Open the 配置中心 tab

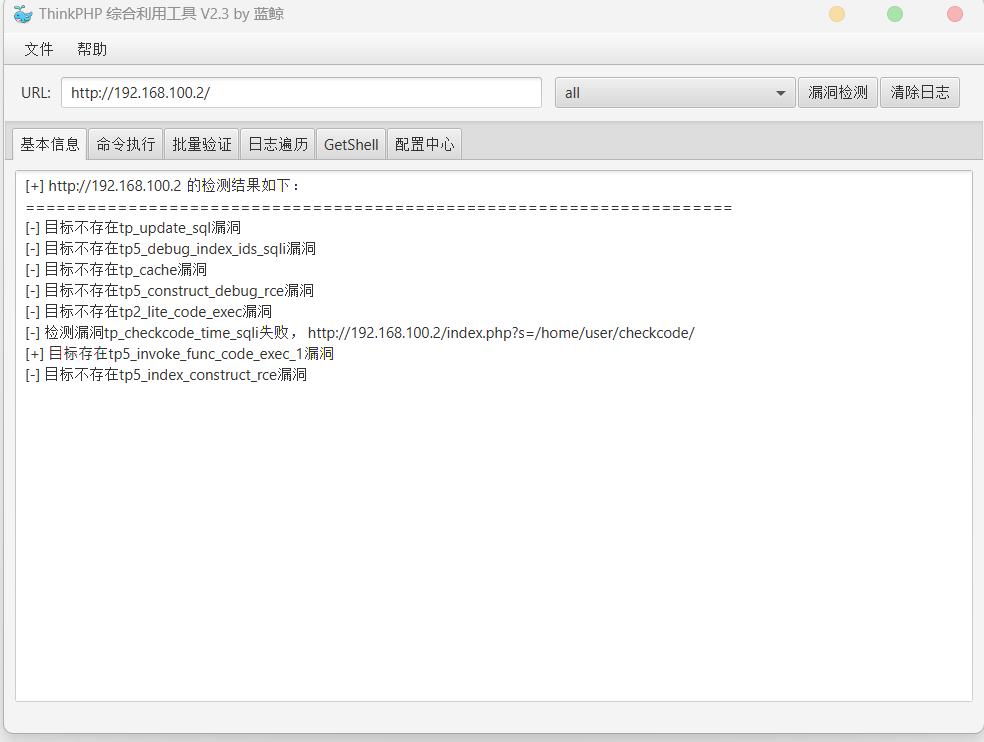(x=425, y=144)
